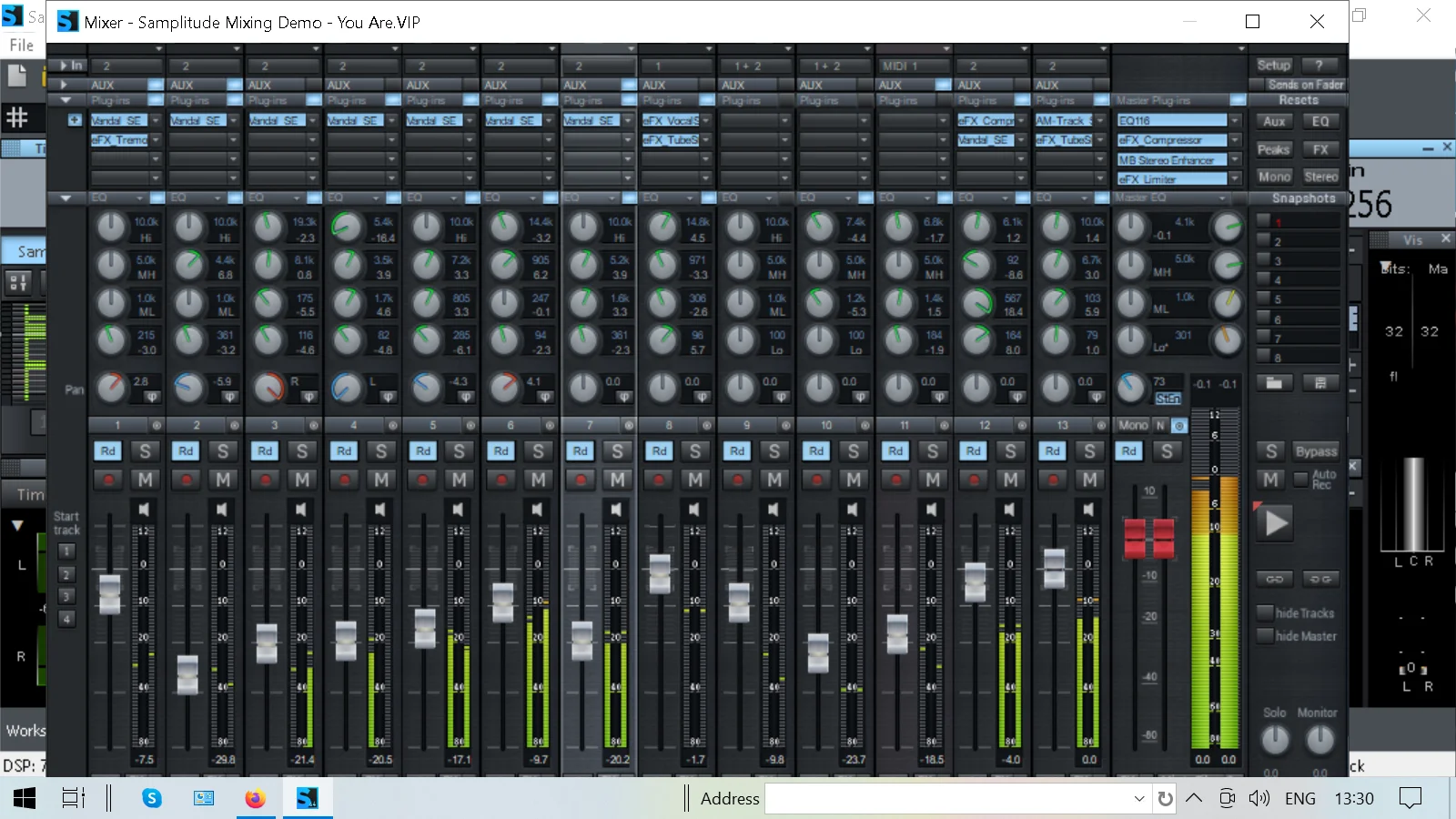Check the hide Tracks option
This screenshot has height=819, width=1456.
[x=1264, y=612]
